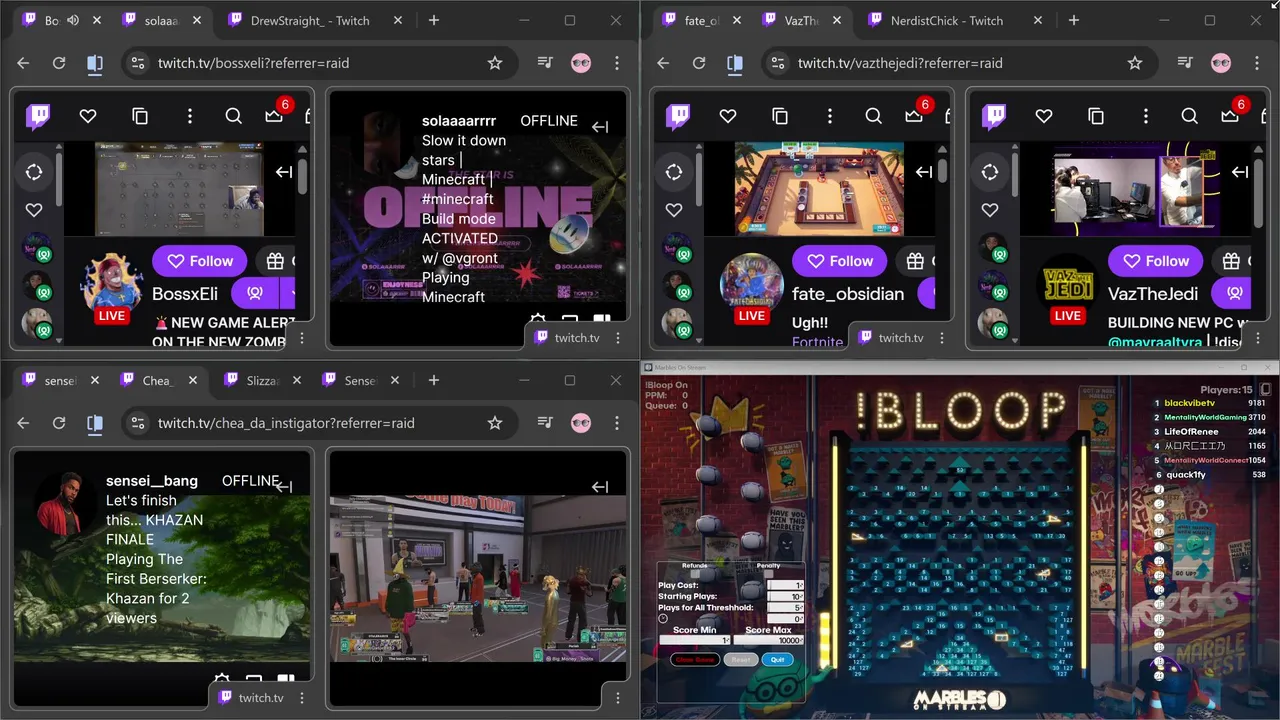Screen dimensions: 1280x720
Task: Bookmark the vazthejedi page with star icon
Action: point(1135,63)
